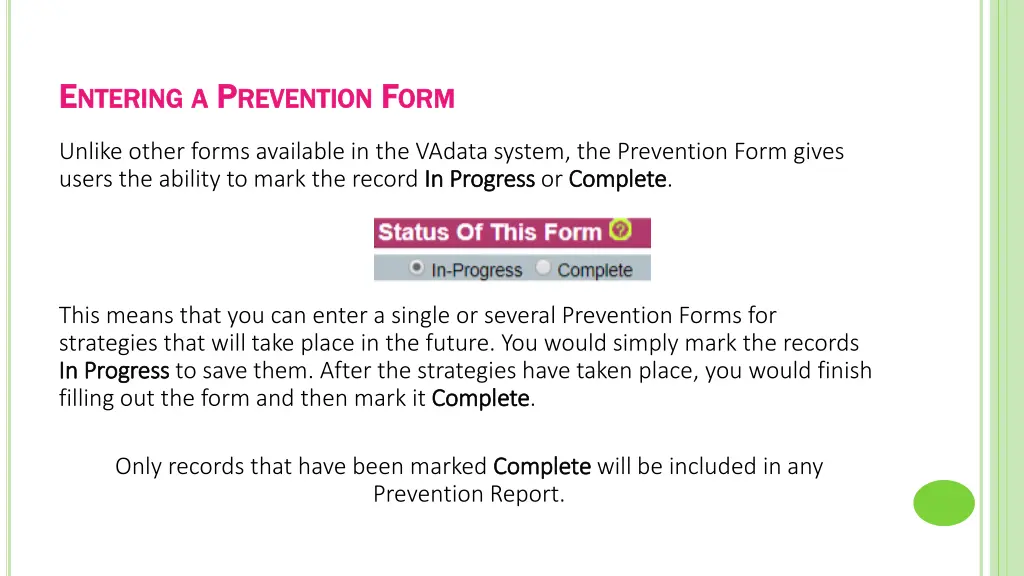The height and width of the screenshot is (576, 1024).
Task: Click the In-Progress radio label text
Action: [x=477, y=270]
